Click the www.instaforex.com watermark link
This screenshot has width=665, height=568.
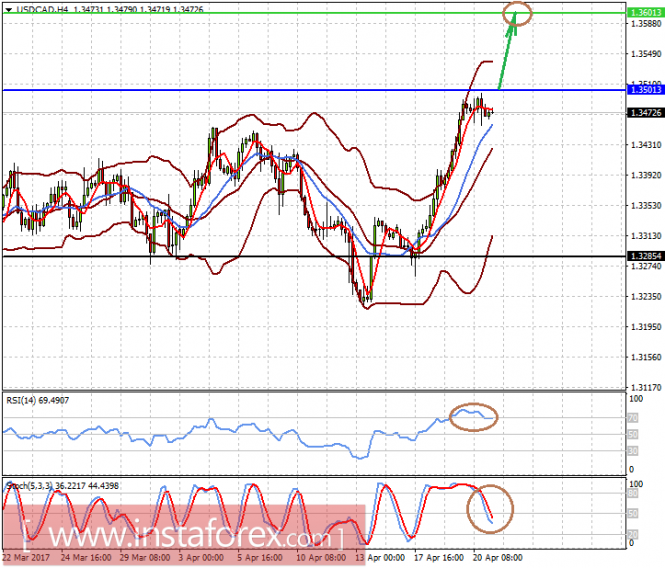pos(183,535)
